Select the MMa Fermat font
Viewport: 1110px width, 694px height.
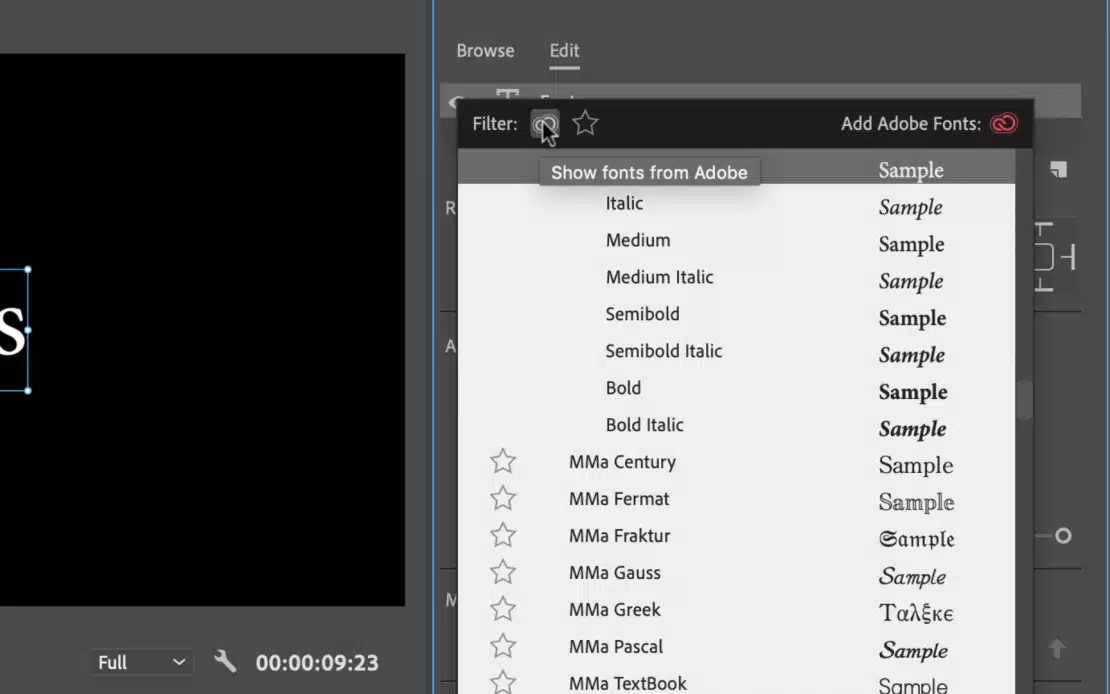619,499
